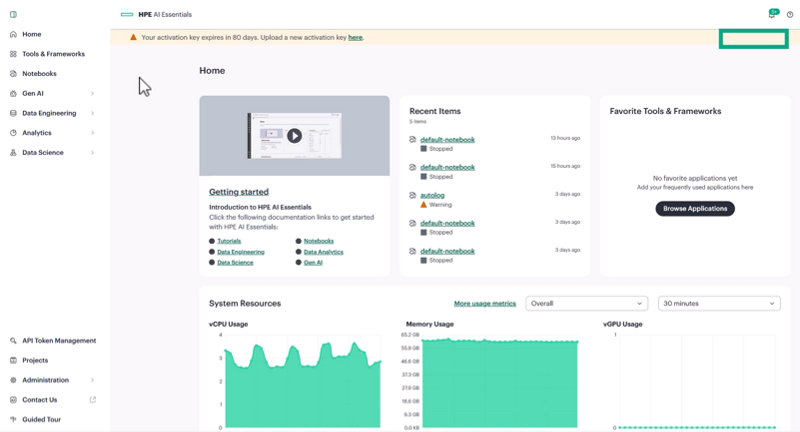800x432 pixels.
Task: Open the Getting started link
Action: (239, 192)
